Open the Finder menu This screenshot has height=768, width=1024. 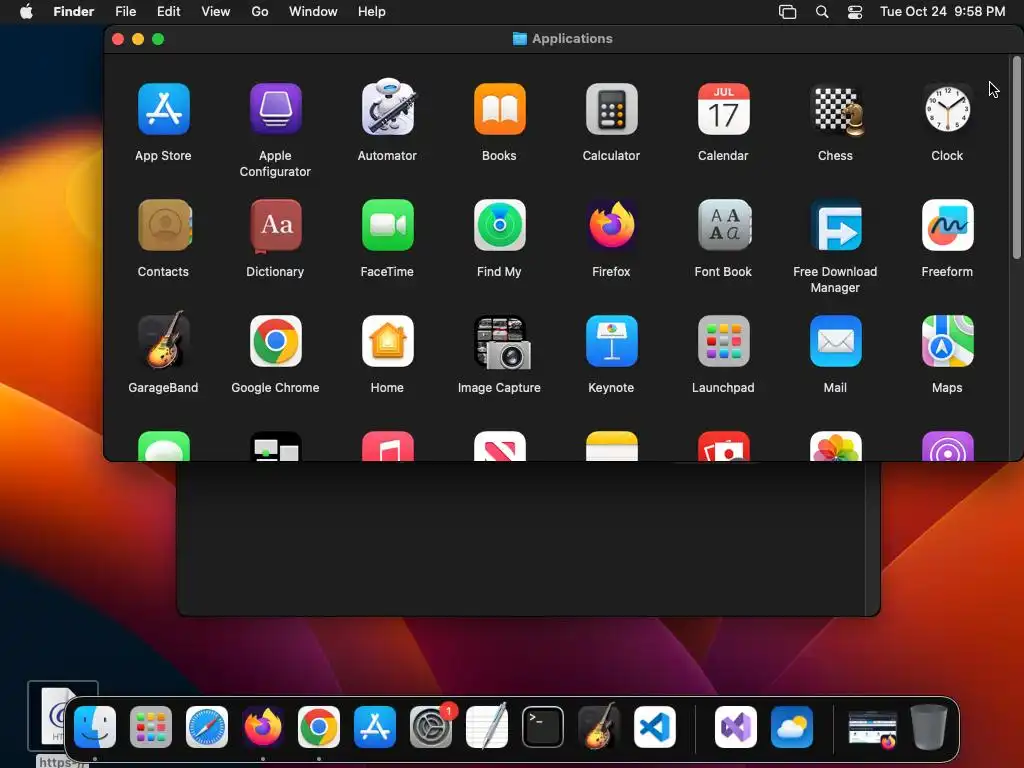pyautogui.click(x=74, y=11)
